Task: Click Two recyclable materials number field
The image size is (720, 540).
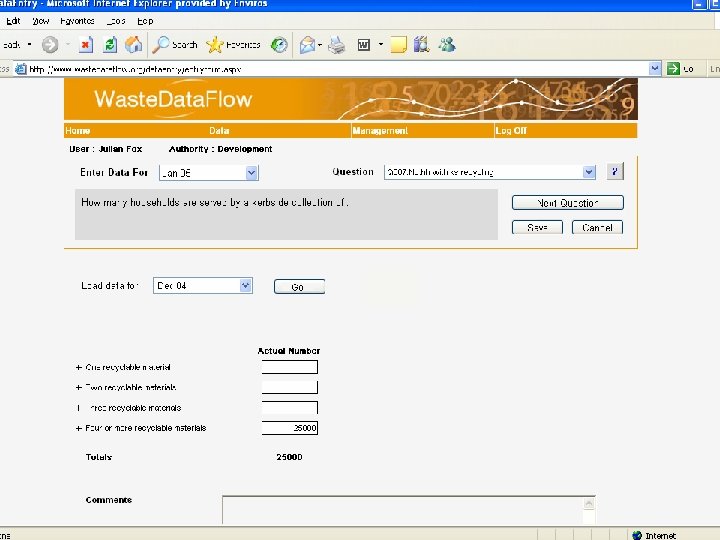Action: pyautogui.click(x=289, y=387)
